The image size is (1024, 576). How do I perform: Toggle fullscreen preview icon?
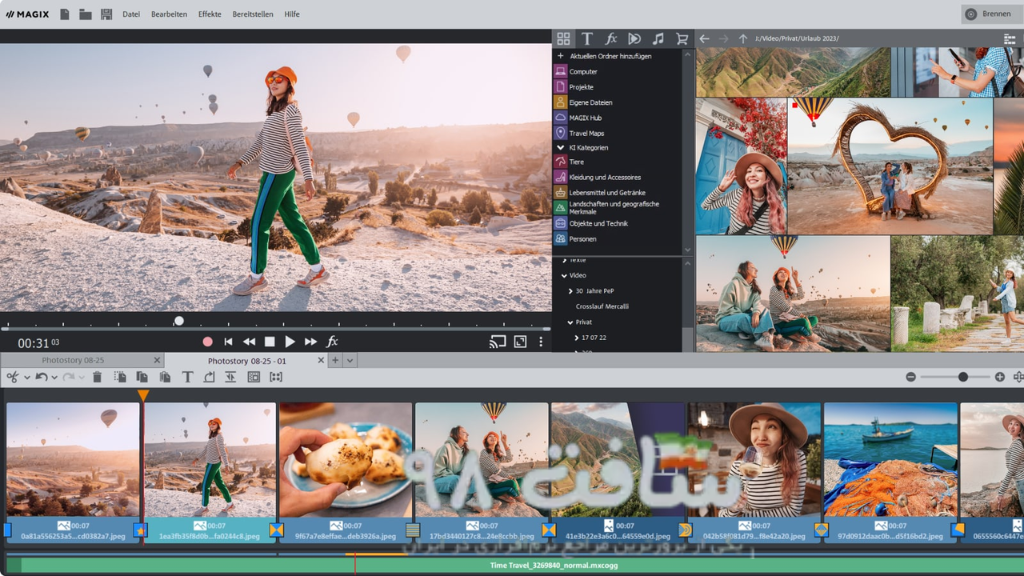[520, 342]
